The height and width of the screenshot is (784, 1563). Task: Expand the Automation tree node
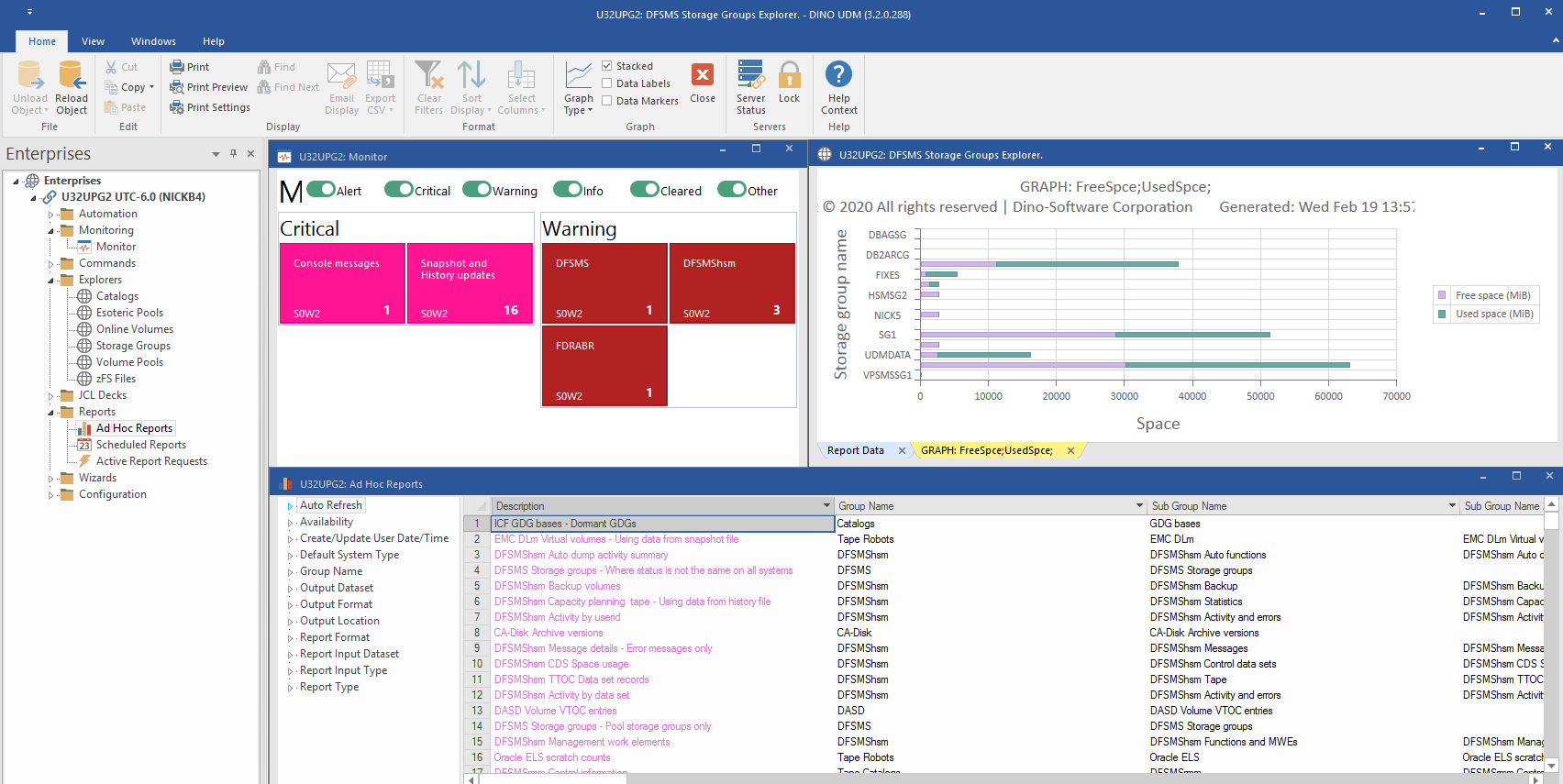[51, 215]
